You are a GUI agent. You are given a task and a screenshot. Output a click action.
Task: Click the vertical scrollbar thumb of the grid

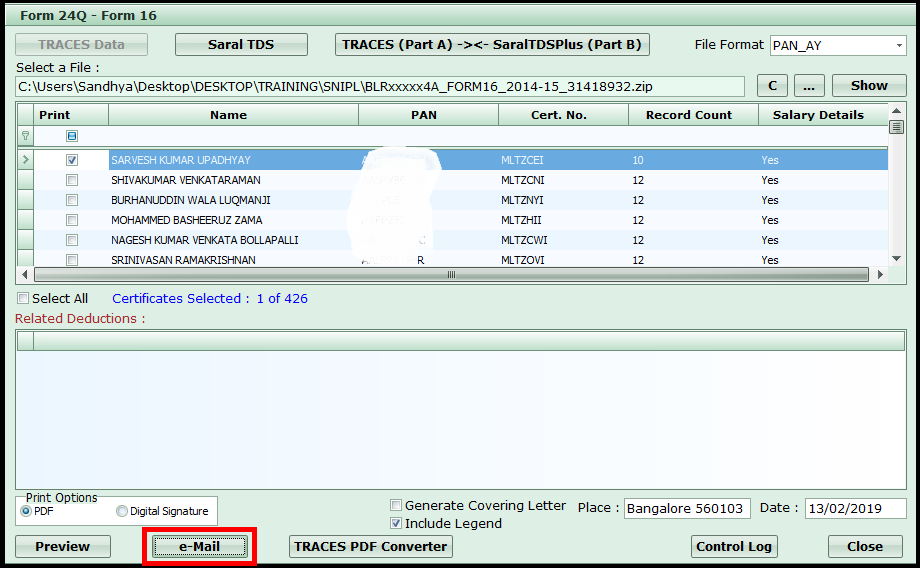tap(896, 127)
